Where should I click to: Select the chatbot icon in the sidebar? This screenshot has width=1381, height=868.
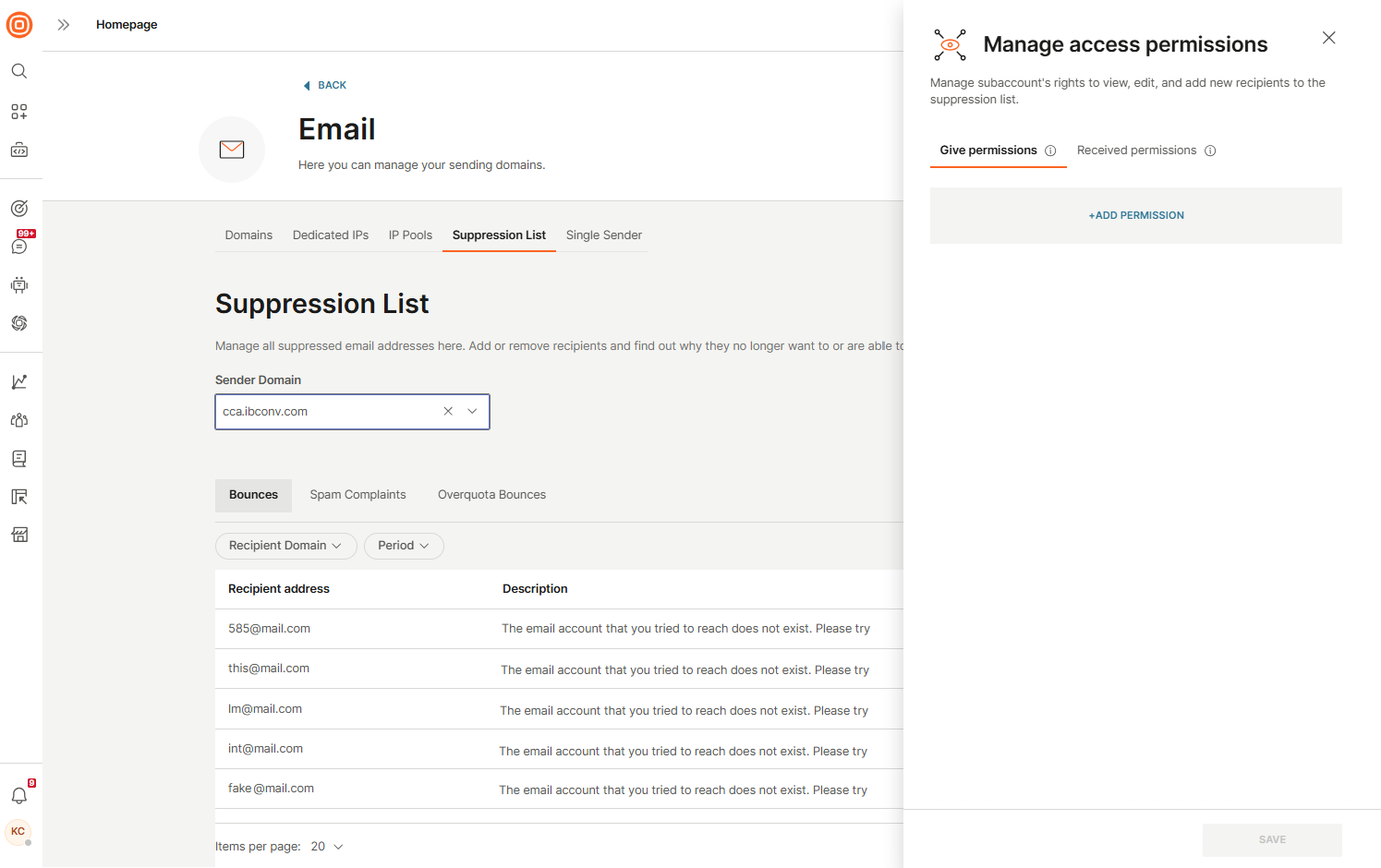[x=18, y=284]
